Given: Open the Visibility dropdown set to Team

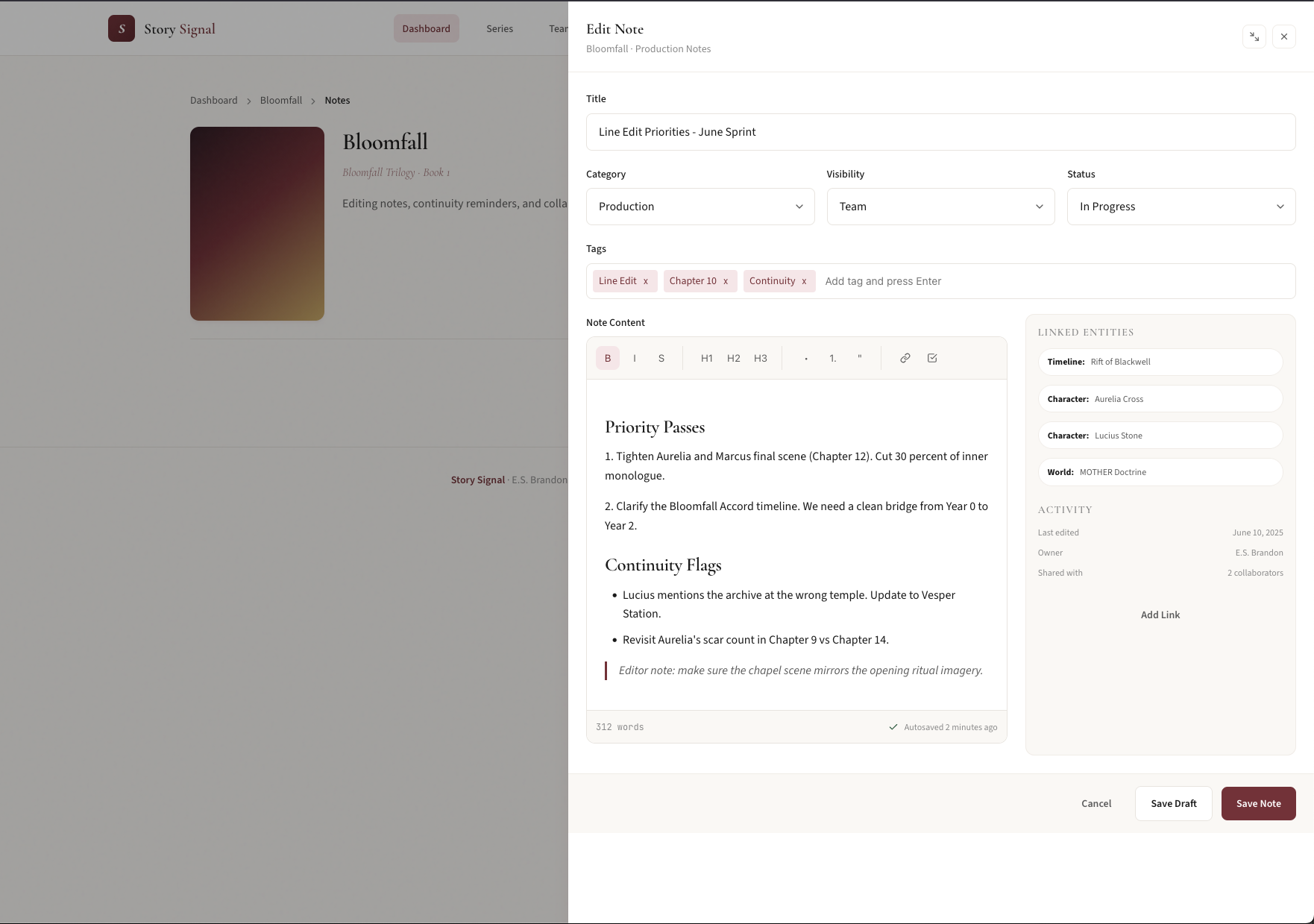Looking at the screenshot, I should pos(940,207).
